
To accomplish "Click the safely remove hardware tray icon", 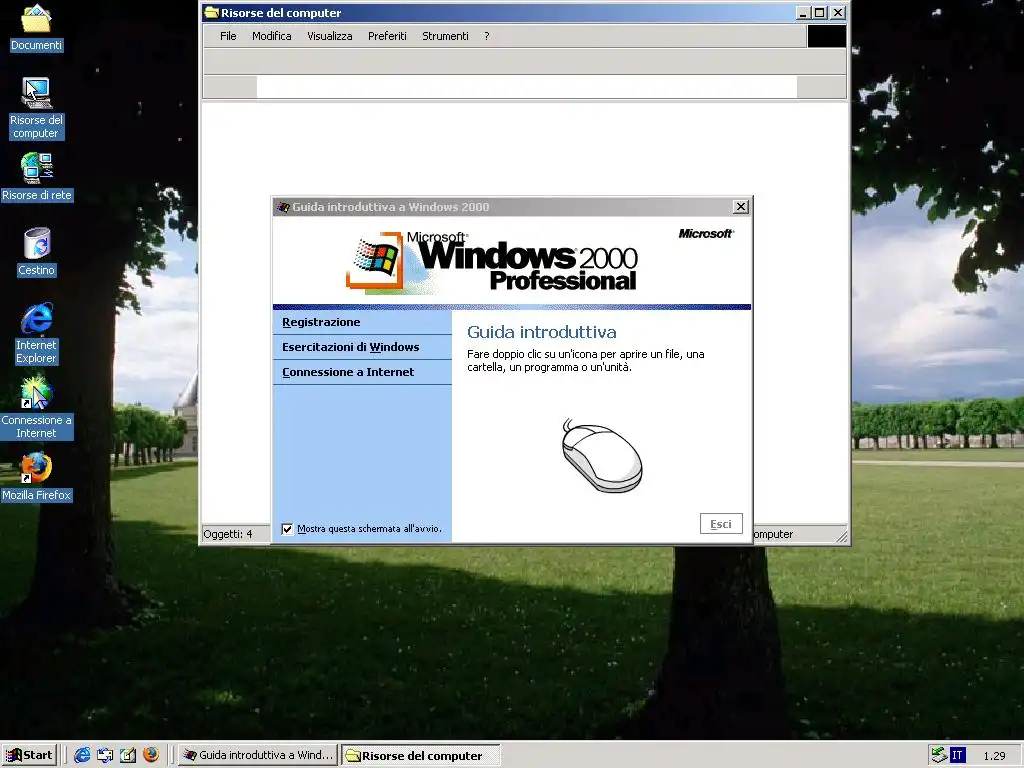I will click(x=939, y=755).
